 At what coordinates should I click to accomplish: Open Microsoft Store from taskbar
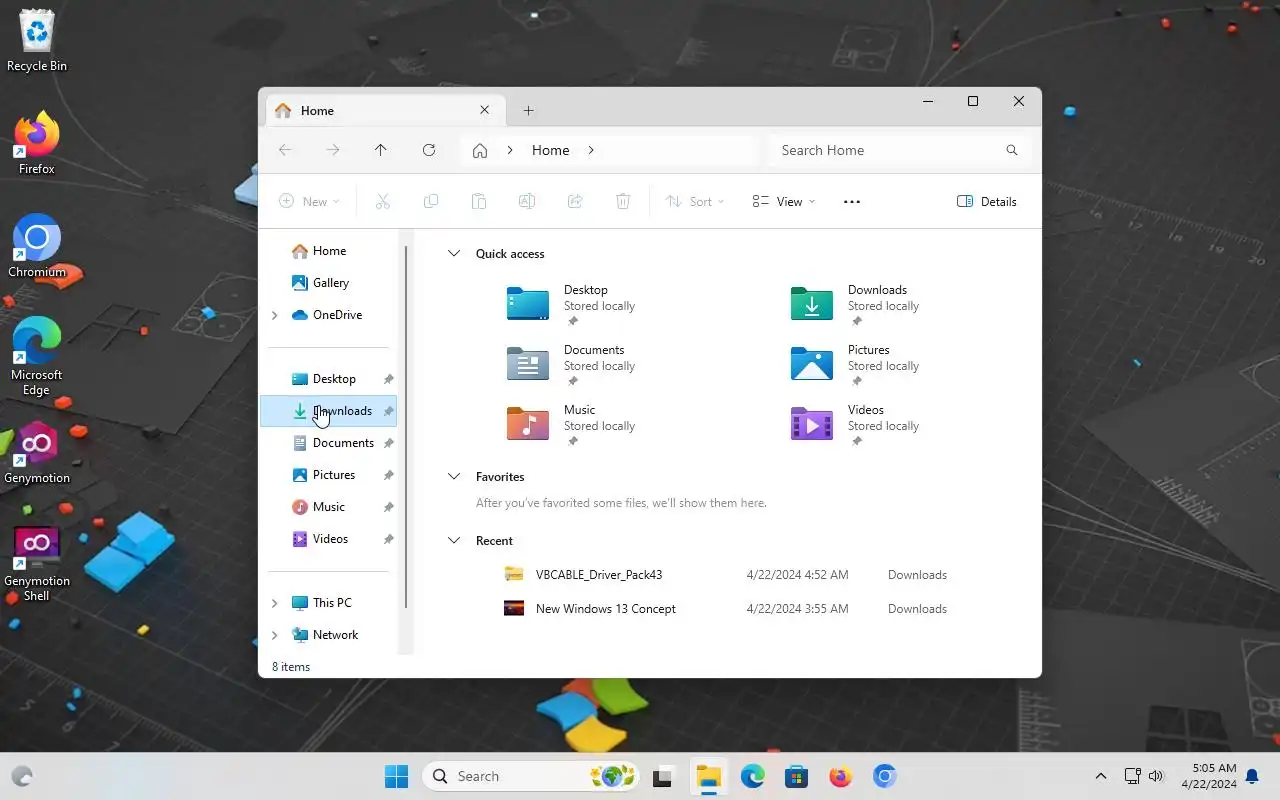[797, 776]
